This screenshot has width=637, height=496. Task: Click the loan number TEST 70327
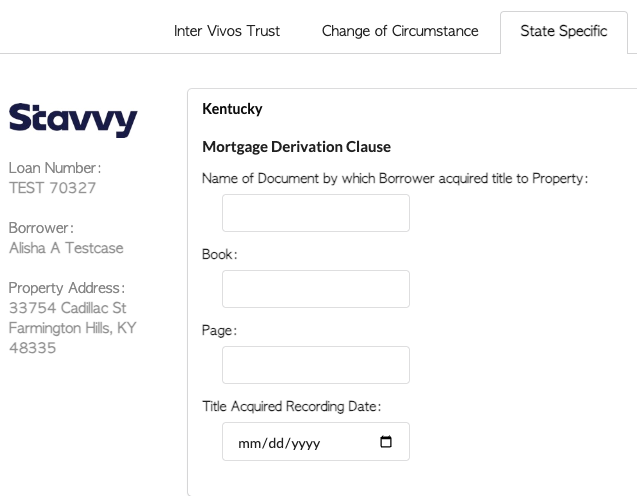[52, 188]
